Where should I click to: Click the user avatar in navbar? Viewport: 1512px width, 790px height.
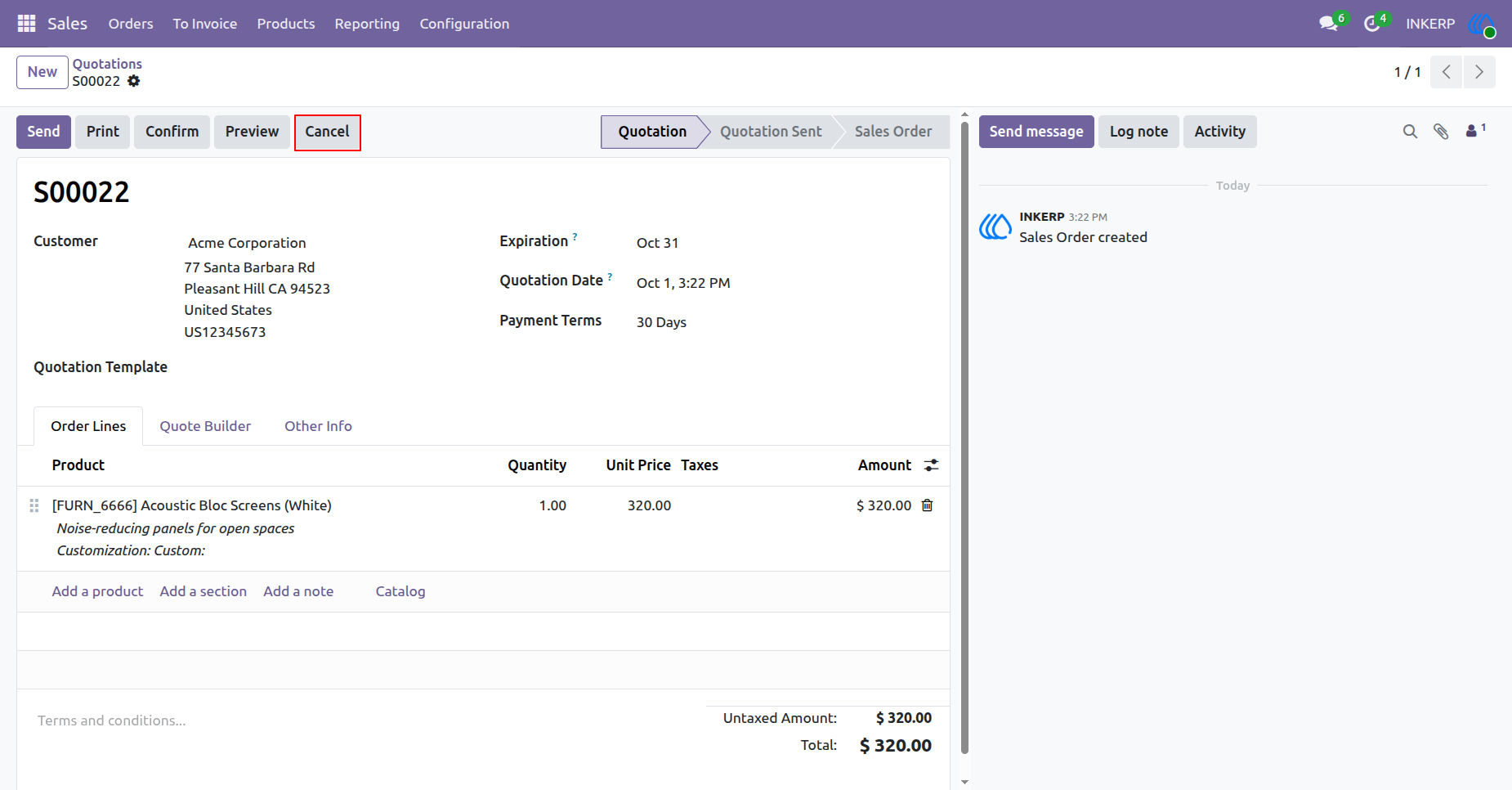pyautogui.click(x=1481, y=24)
